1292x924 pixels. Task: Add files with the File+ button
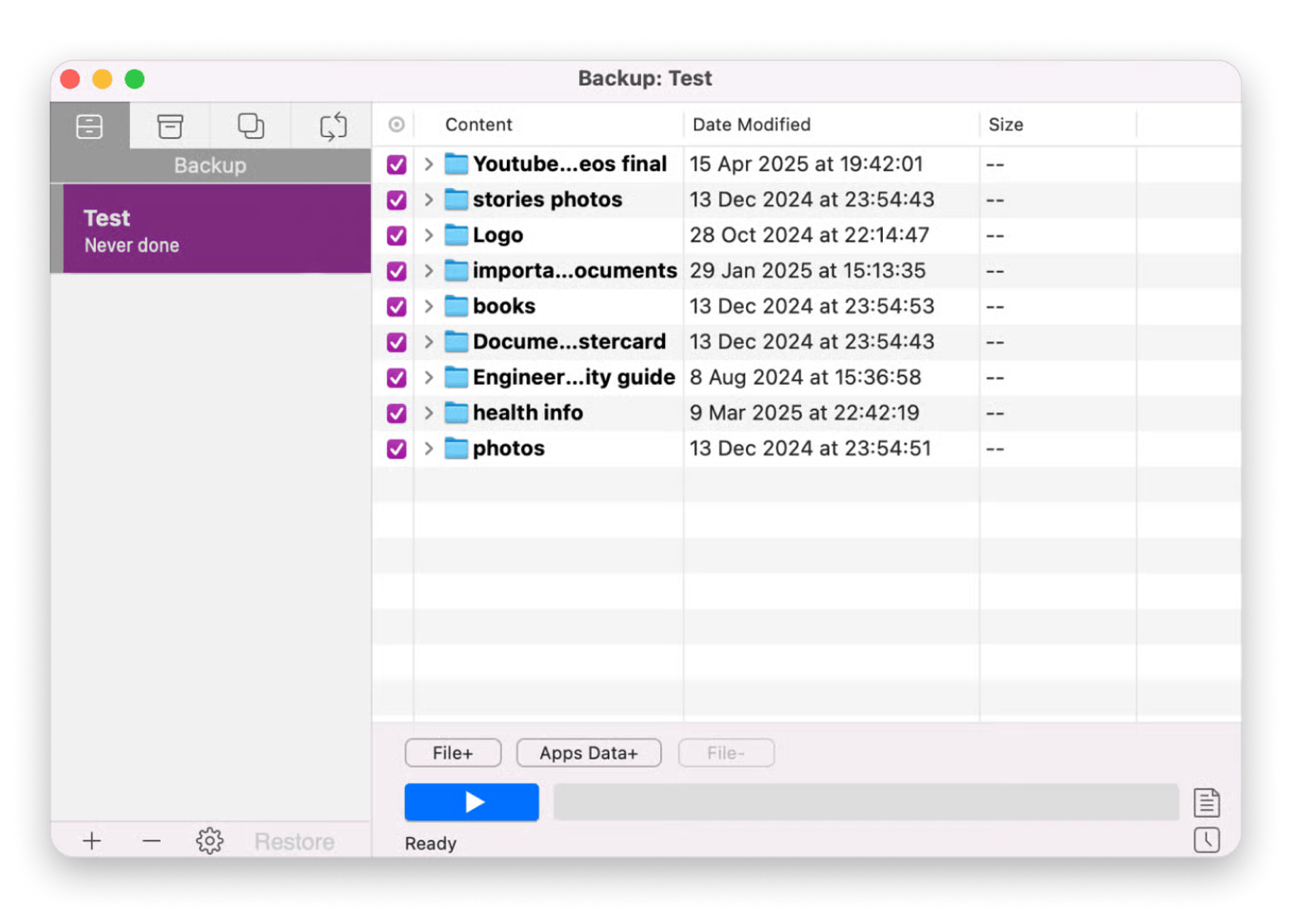pyautogui.click(x=452, y=753)
